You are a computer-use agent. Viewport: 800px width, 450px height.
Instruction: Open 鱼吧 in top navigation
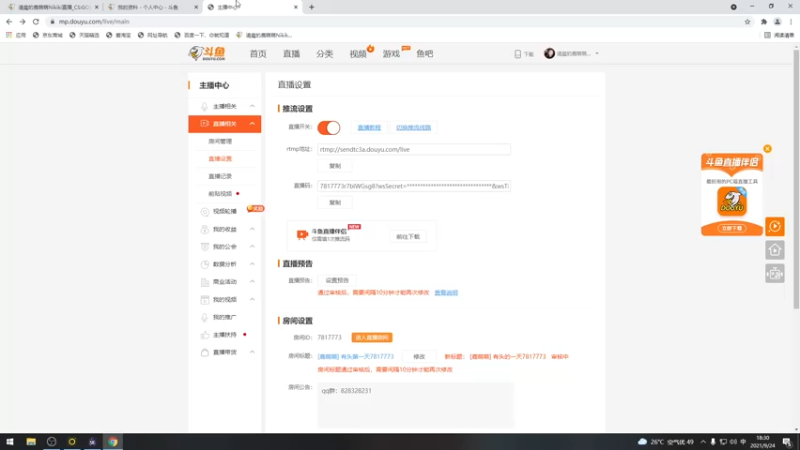(424, 54)
